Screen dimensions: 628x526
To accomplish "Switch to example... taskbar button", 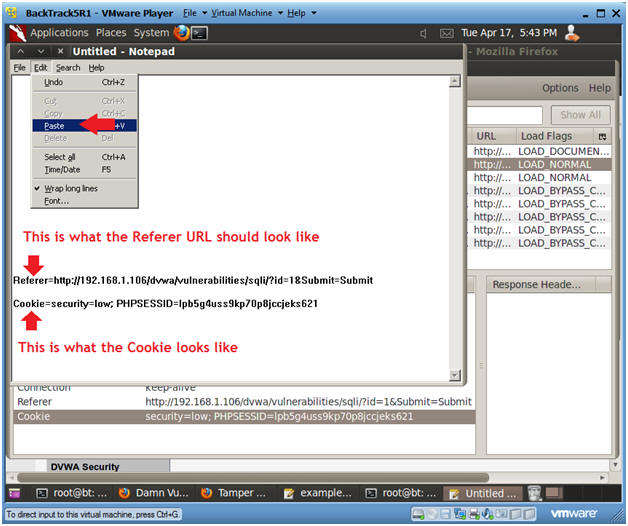I will (x=319, y=493).
